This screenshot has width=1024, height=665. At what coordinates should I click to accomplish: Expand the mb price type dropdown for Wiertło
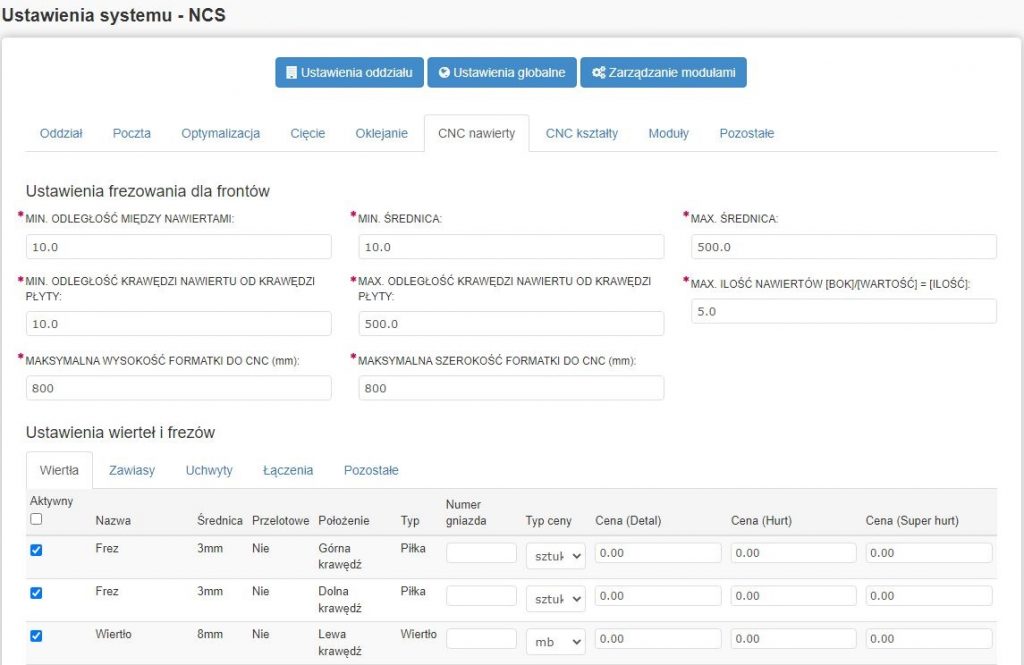pyautogui.click(x=555, y=640)
